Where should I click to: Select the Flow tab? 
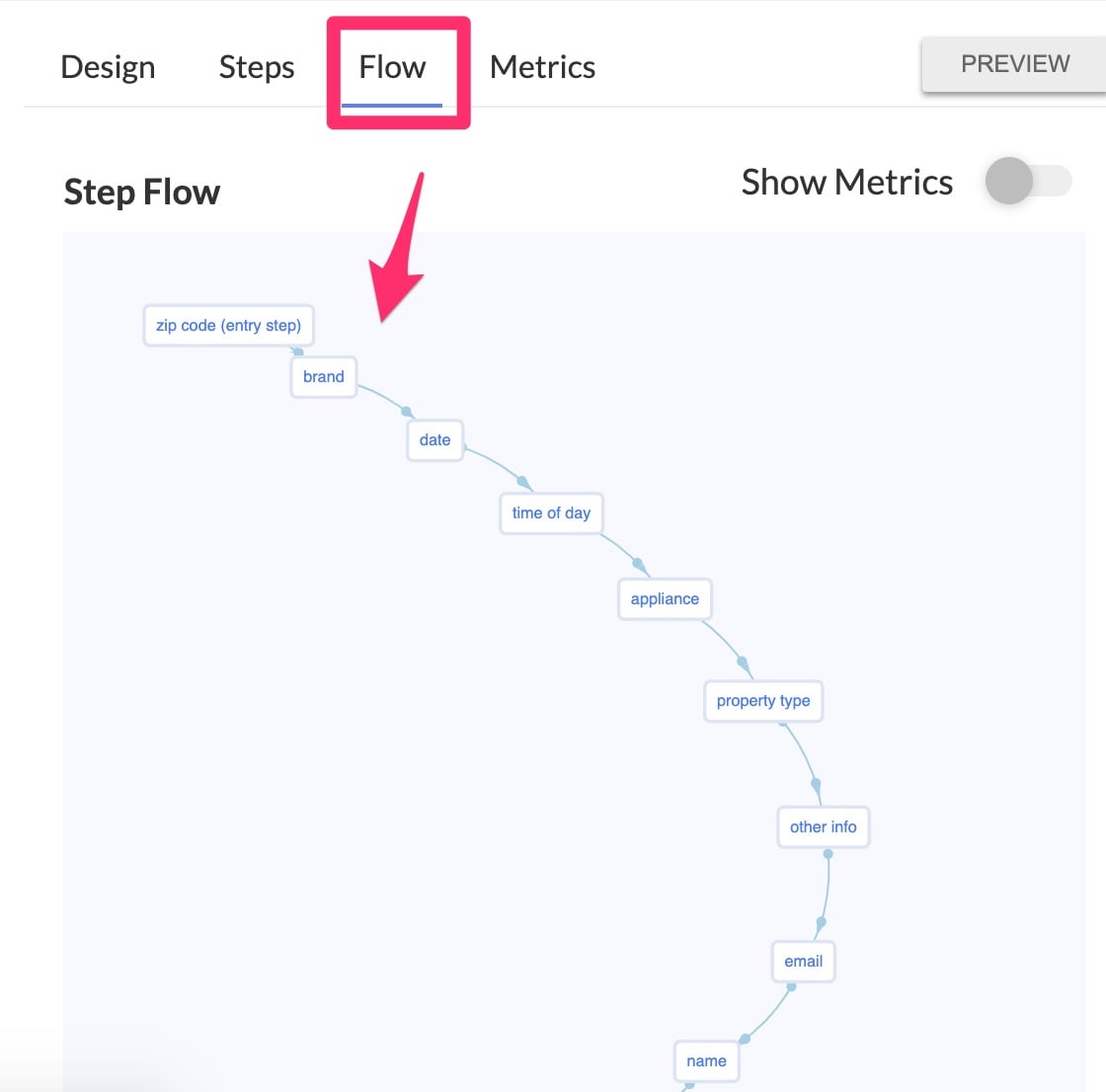click(392, 67)
